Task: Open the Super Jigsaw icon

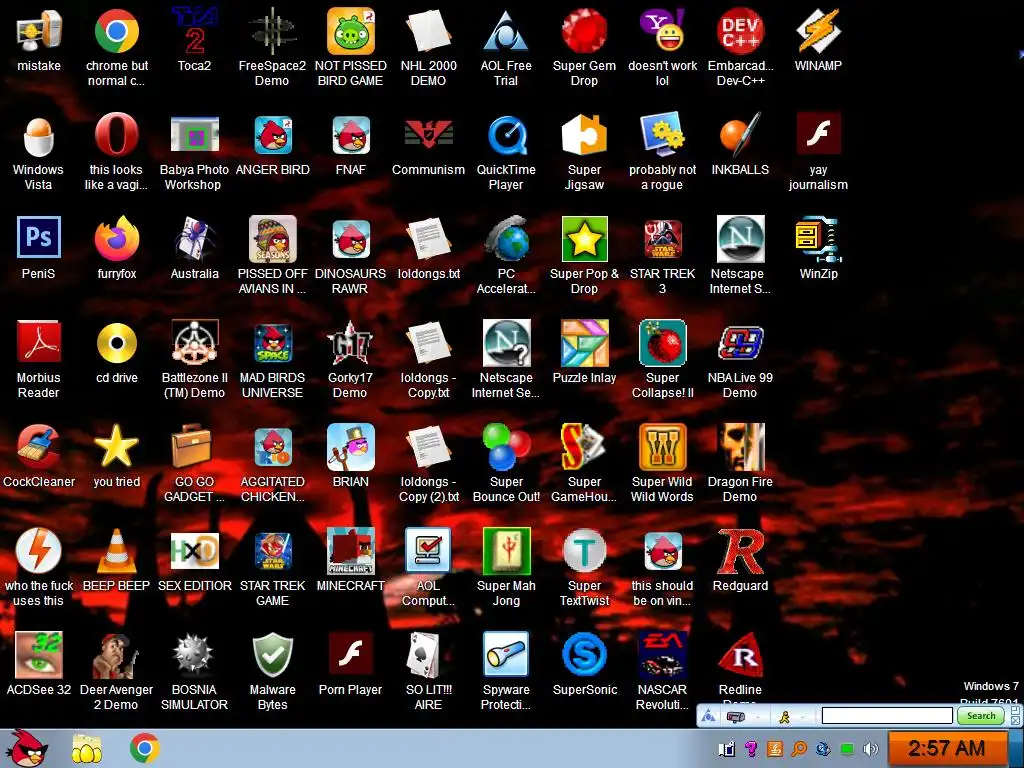Action: pos(584,135)
